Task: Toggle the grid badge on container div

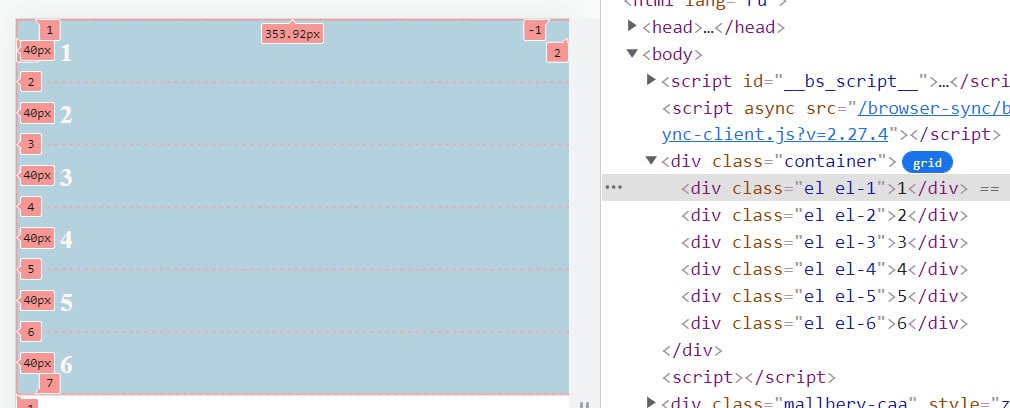Action: pyautogui.click(x=928, y=163)
